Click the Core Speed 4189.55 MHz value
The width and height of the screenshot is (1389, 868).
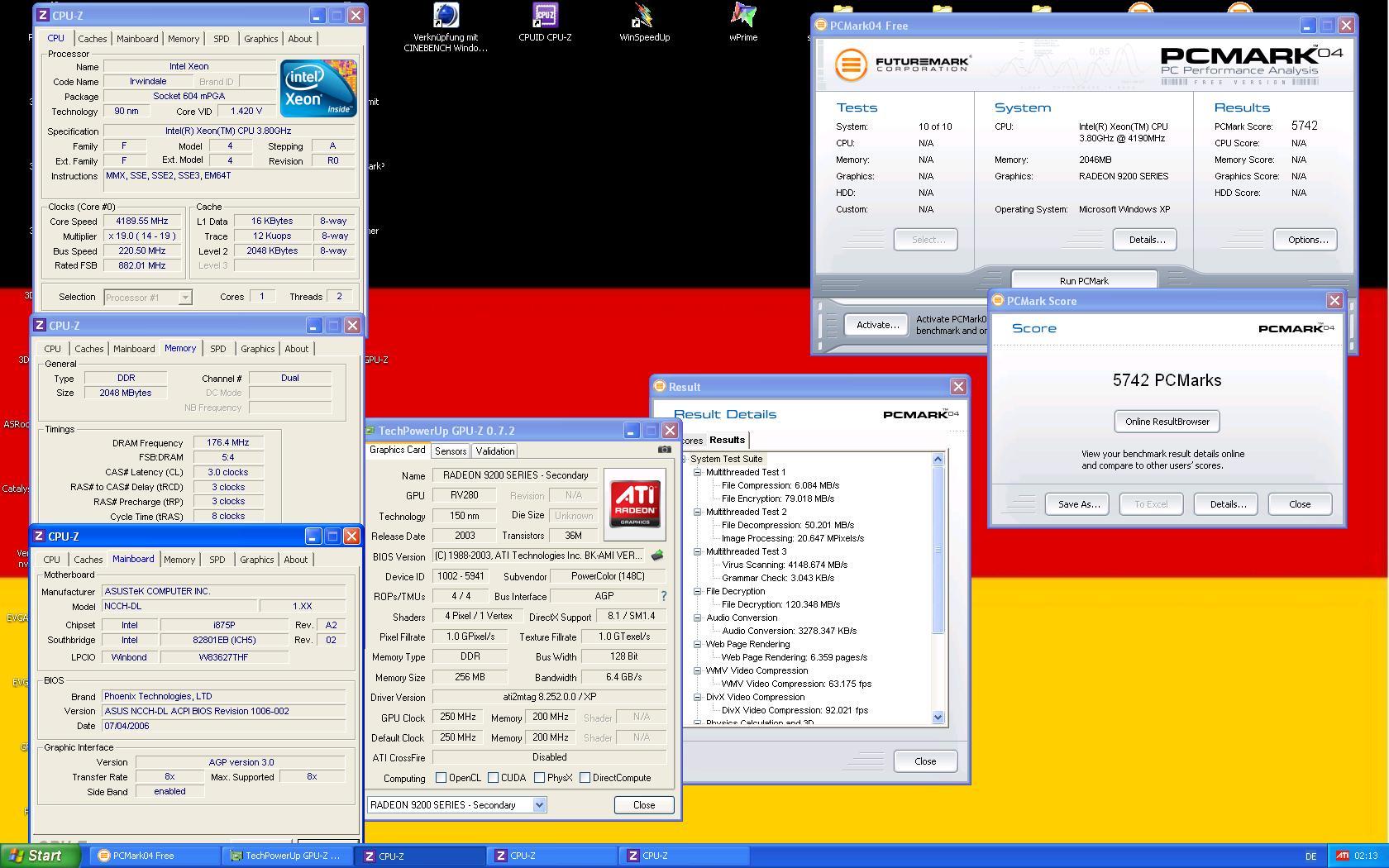tap(142, 221)
